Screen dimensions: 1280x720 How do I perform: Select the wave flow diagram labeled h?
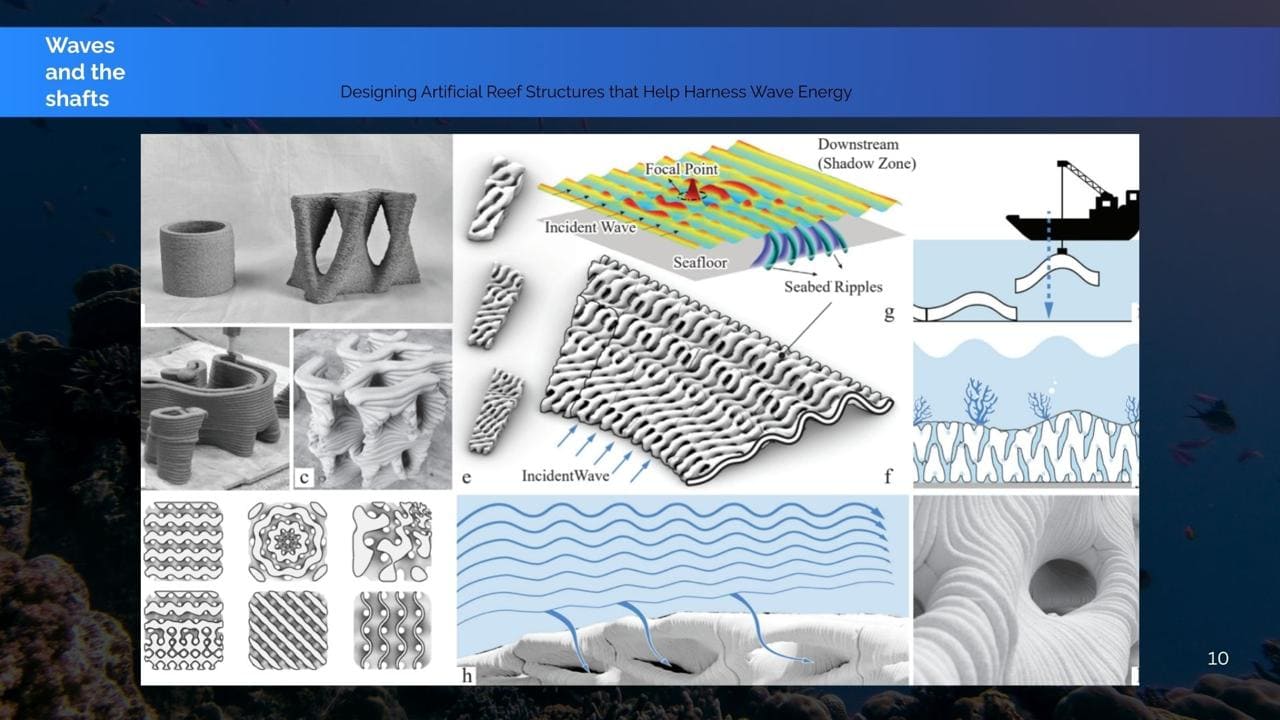(683, 590)
